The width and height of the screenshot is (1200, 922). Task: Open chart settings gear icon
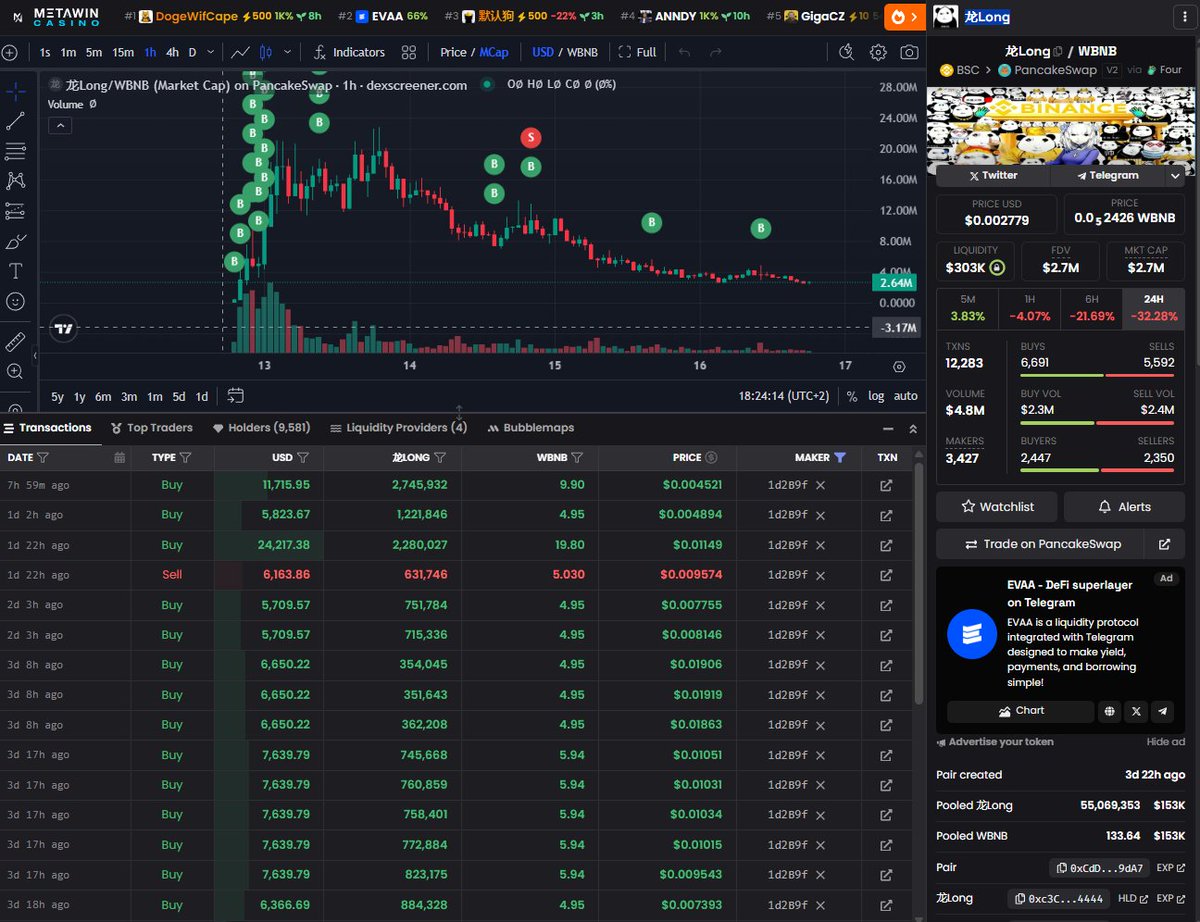pos(878,52)
